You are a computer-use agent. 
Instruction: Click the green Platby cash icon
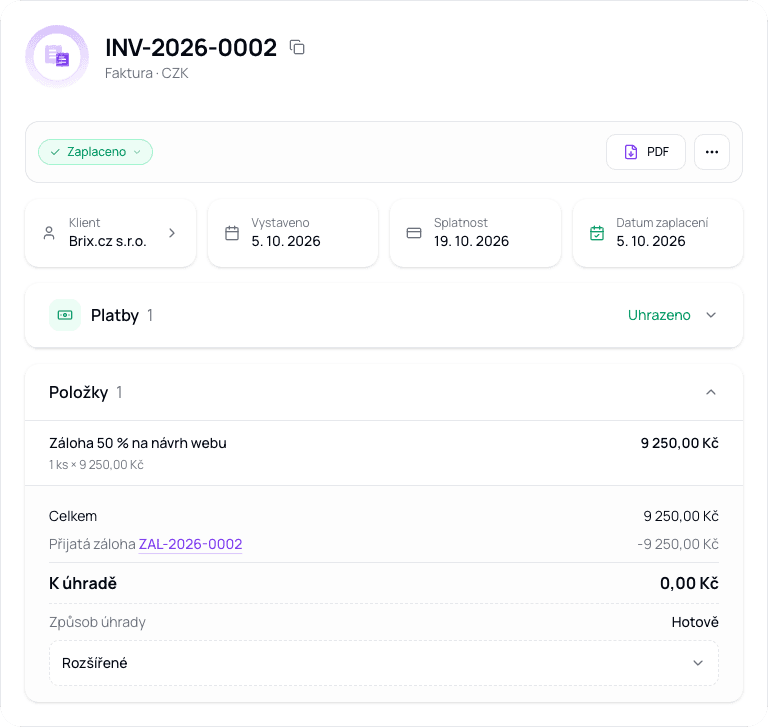[65, 315]
